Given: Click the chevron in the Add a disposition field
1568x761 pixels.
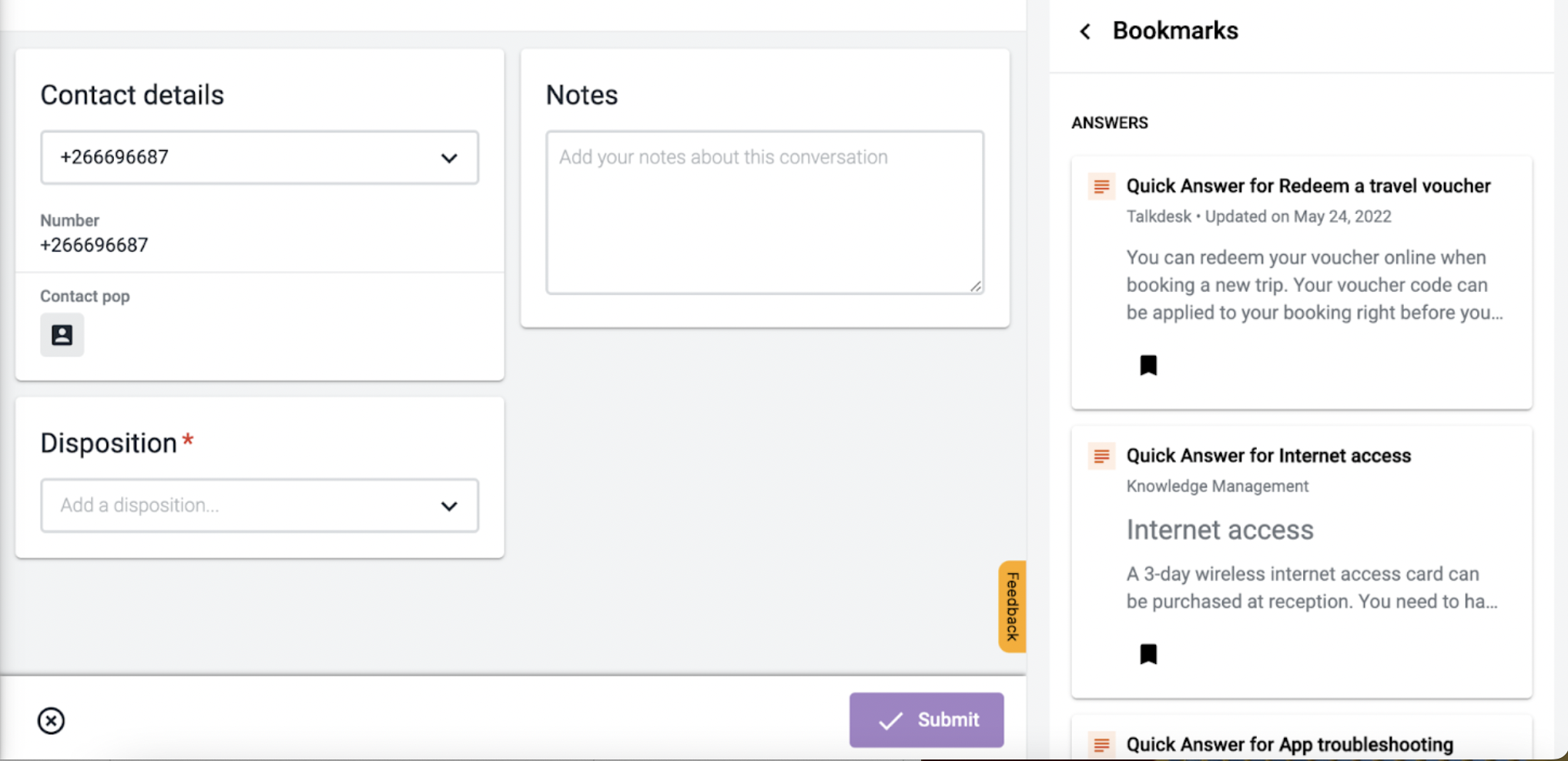Looking at the screenshot, I should (x=450, y=506).
